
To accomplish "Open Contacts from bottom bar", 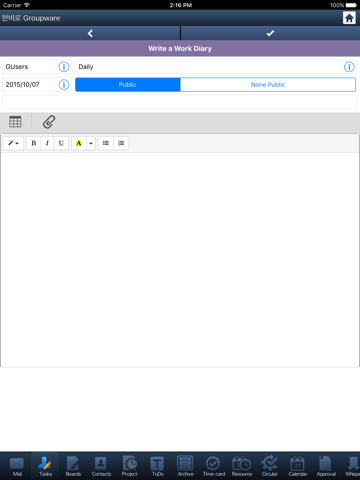I will point(101,466).
